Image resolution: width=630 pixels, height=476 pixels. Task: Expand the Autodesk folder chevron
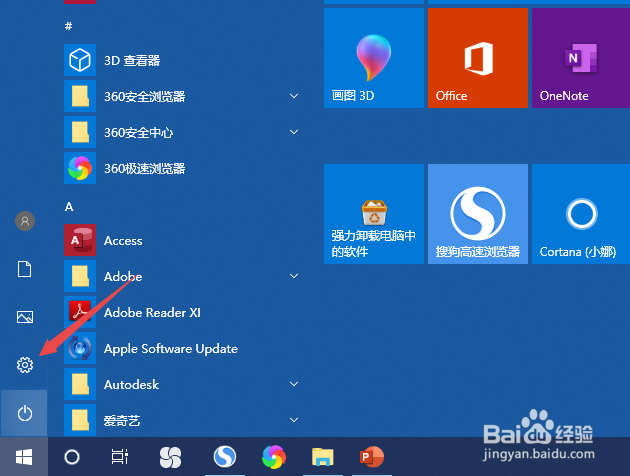tap(294, 384)
